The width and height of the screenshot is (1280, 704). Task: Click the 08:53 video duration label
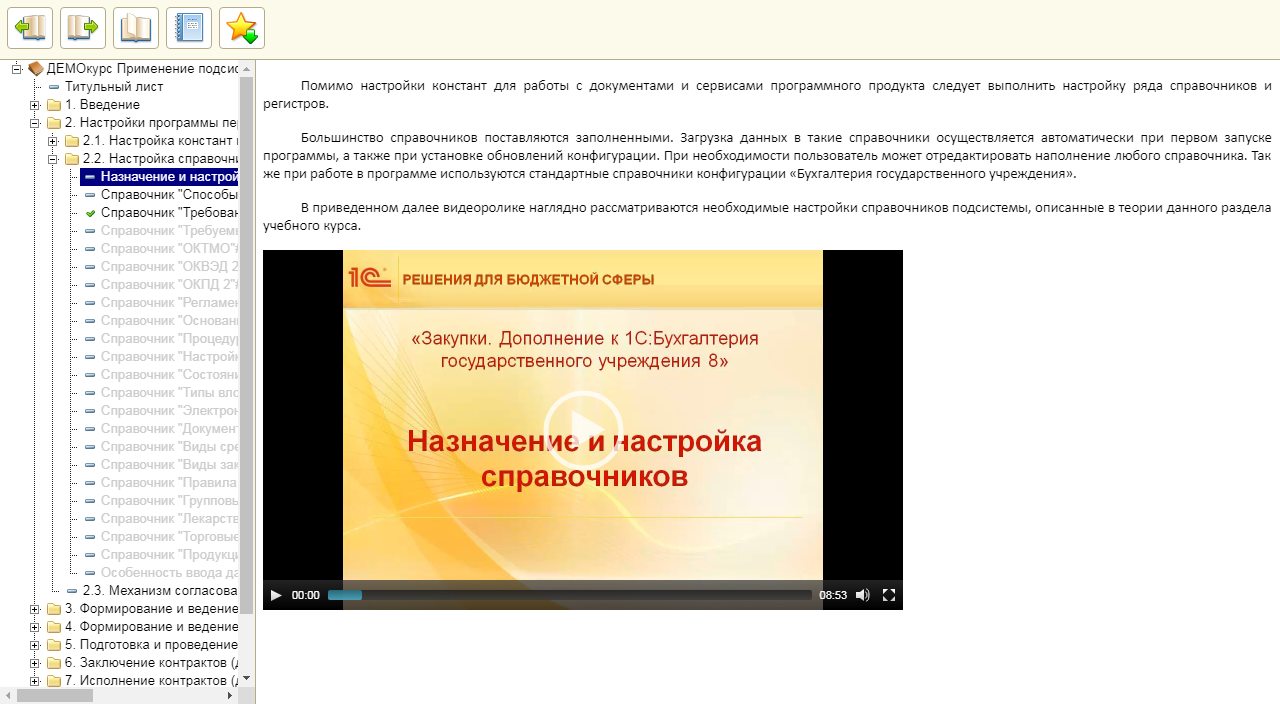[x=833, y=595]
